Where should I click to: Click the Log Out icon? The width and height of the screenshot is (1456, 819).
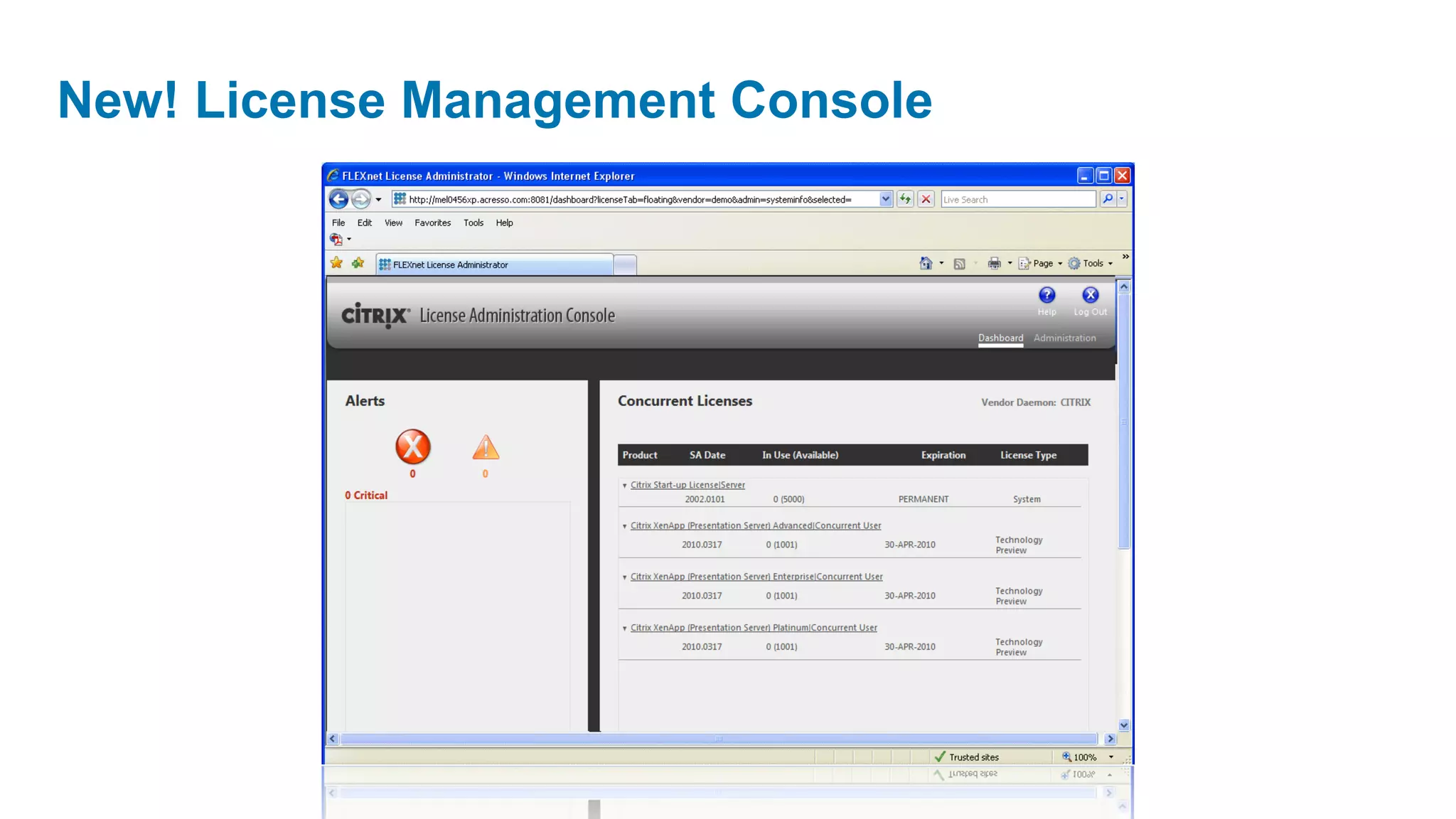pyautogui.click(x=1091, y=295)
